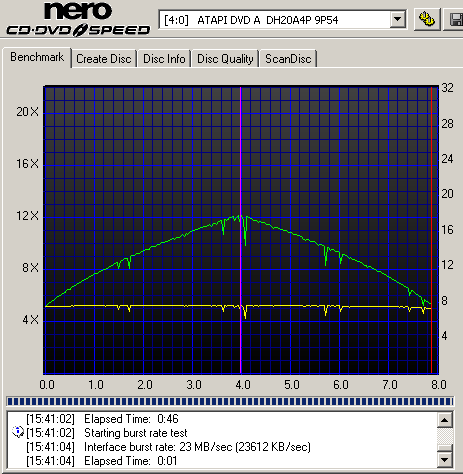This screenshot has width=463, height=474.
Task: Click the red end-of-disc marker line
Action: (x=431, y=230)
